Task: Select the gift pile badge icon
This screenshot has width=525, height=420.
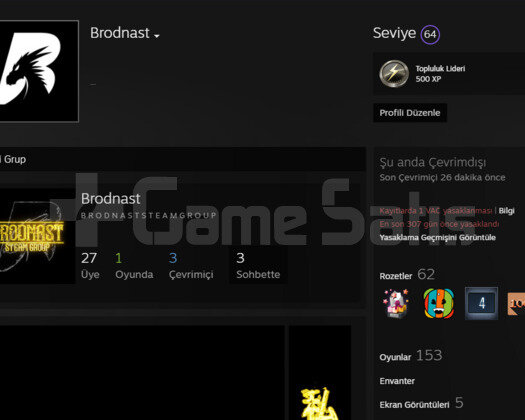Action: coord(396,303)
